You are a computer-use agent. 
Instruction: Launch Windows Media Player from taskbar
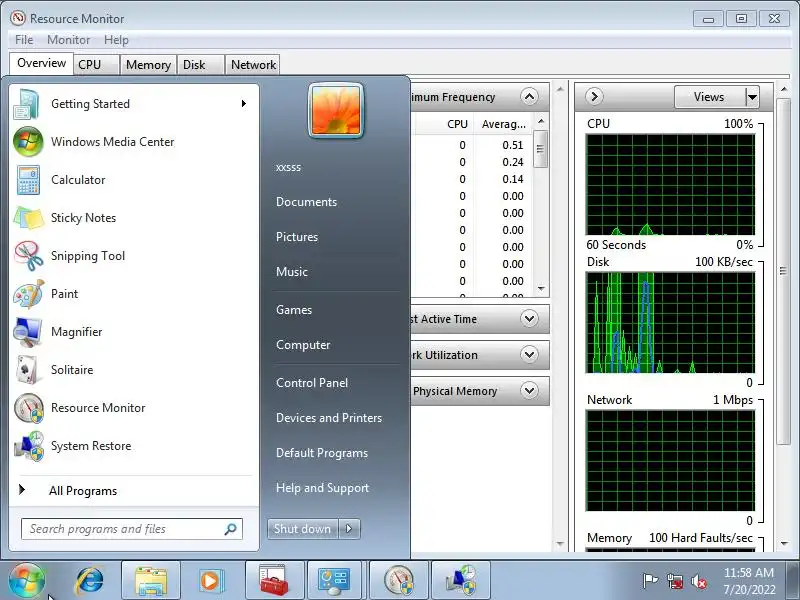210,581
